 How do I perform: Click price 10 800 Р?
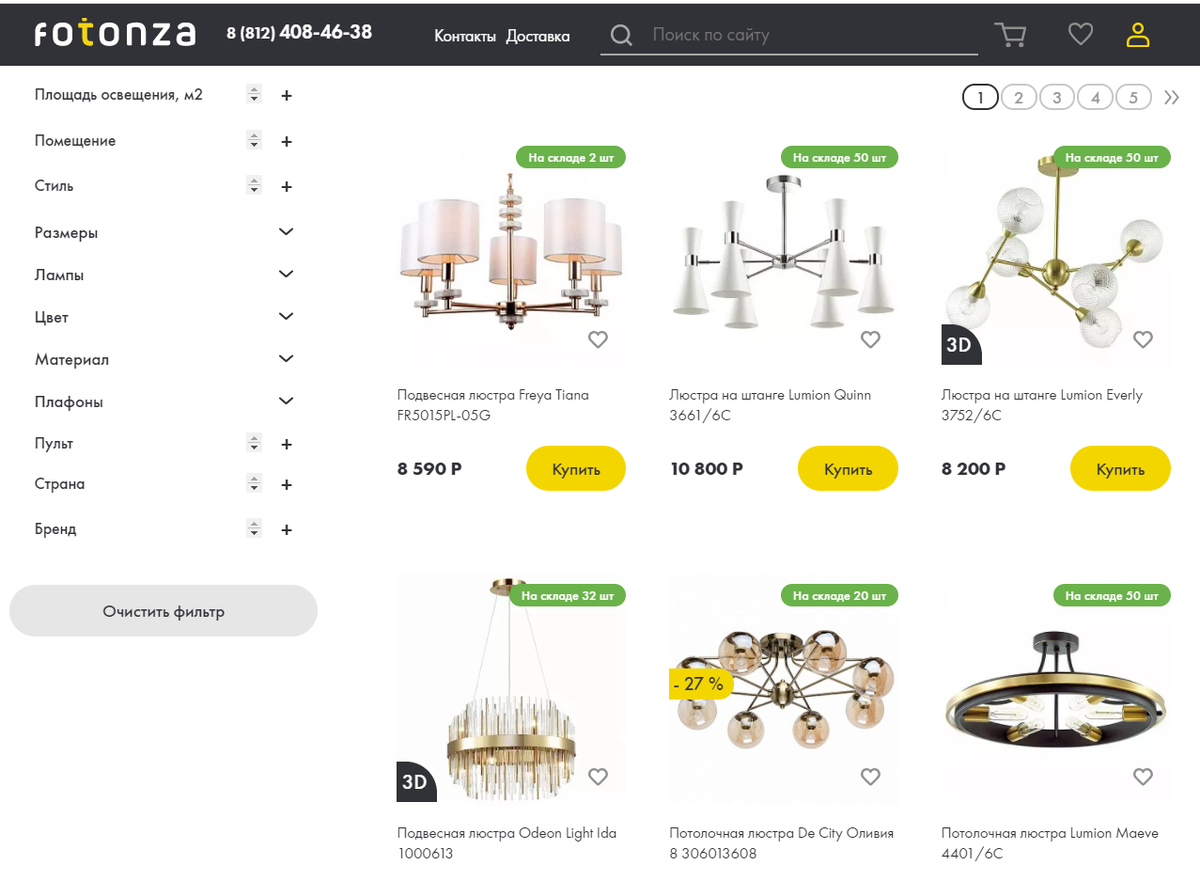[706, 468]
